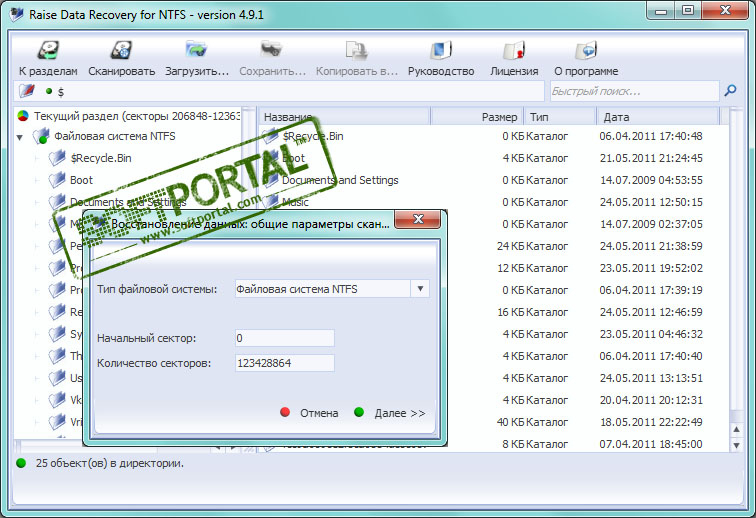Screen dimensions: 756x518
Task: Click 'Далее >>' to continue
Action: point(400,413)
